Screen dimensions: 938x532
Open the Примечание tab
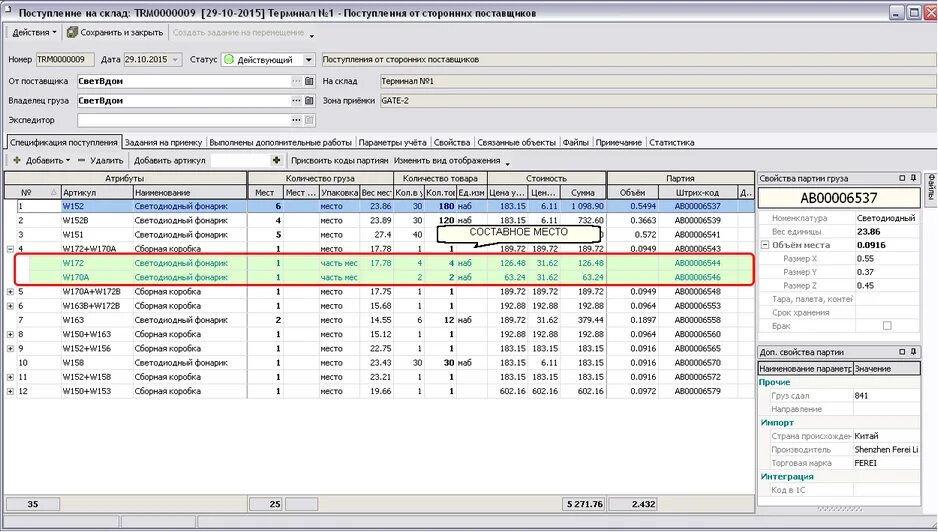pos(619,142)
